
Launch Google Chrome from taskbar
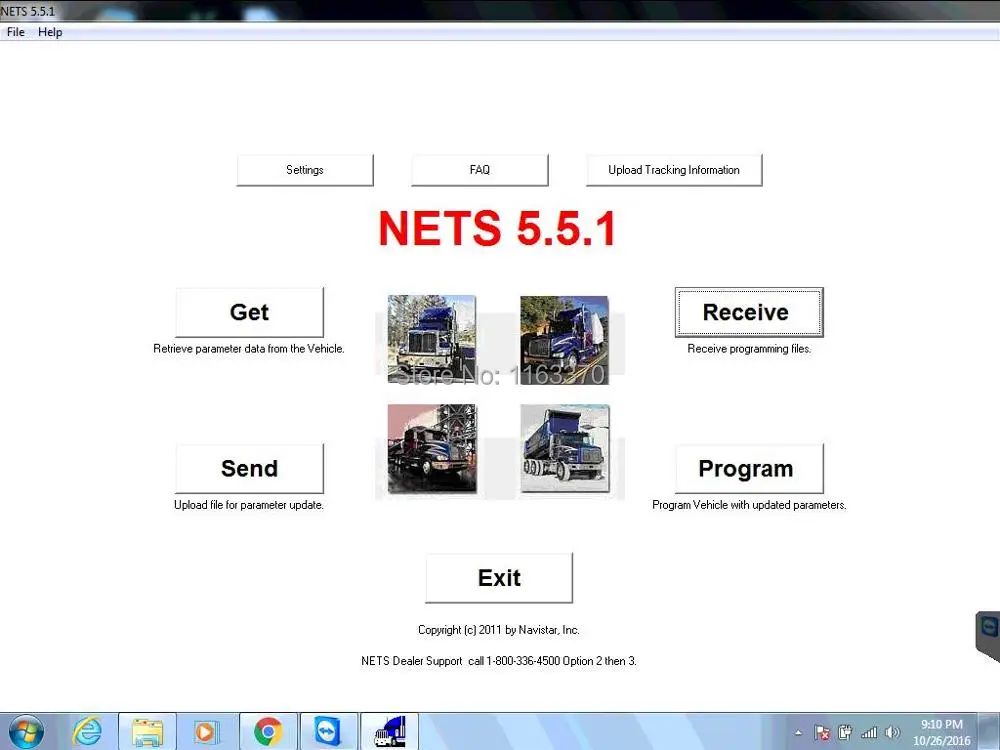point(268,732)
